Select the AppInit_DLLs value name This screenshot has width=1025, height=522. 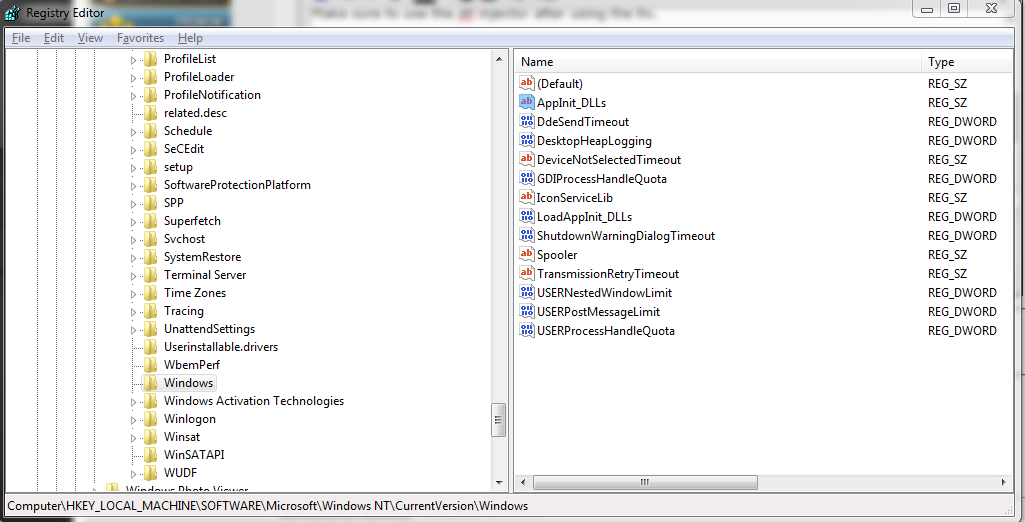(x=571, y=103)
